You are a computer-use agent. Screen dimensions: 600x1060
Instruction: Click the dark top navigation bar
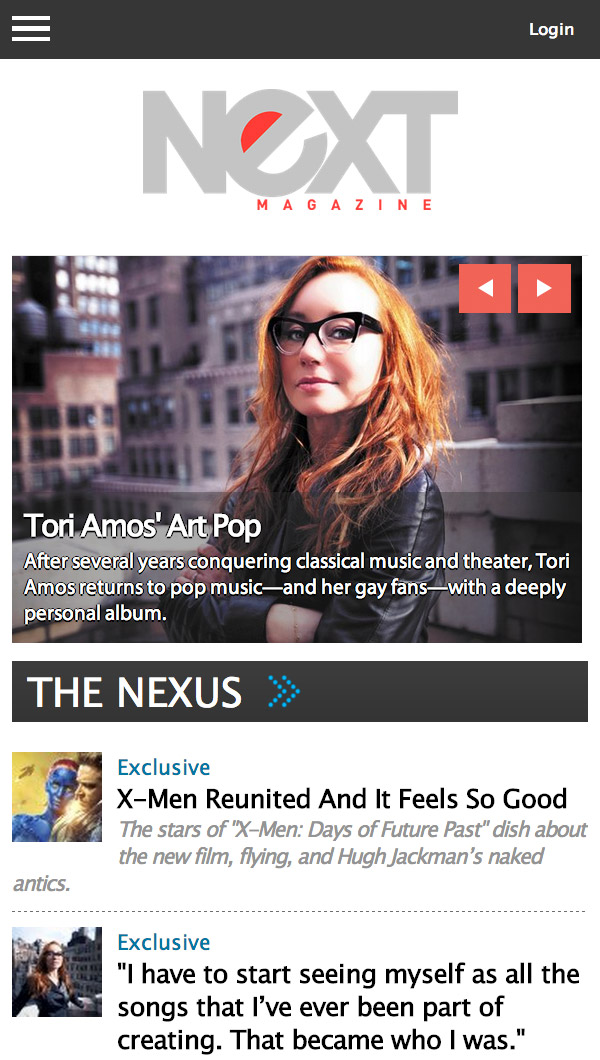300,29
